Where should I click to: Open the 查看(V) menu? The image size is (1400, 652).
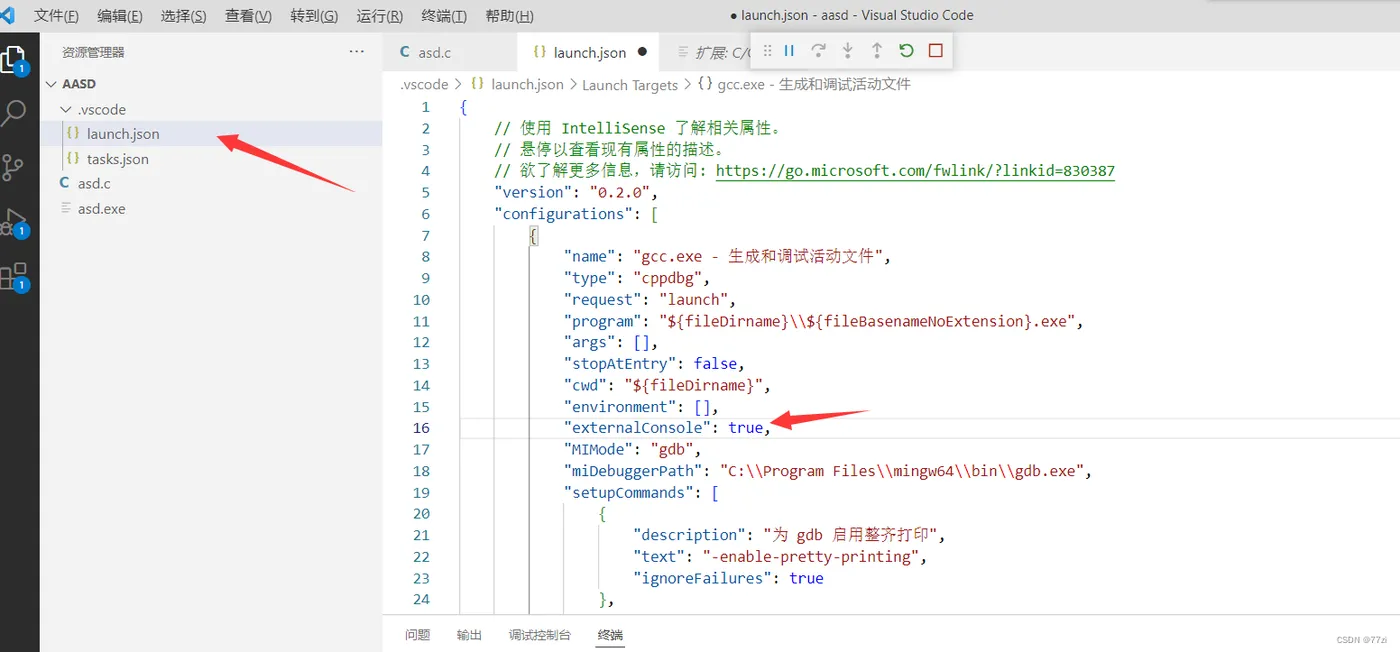(248, 16)
